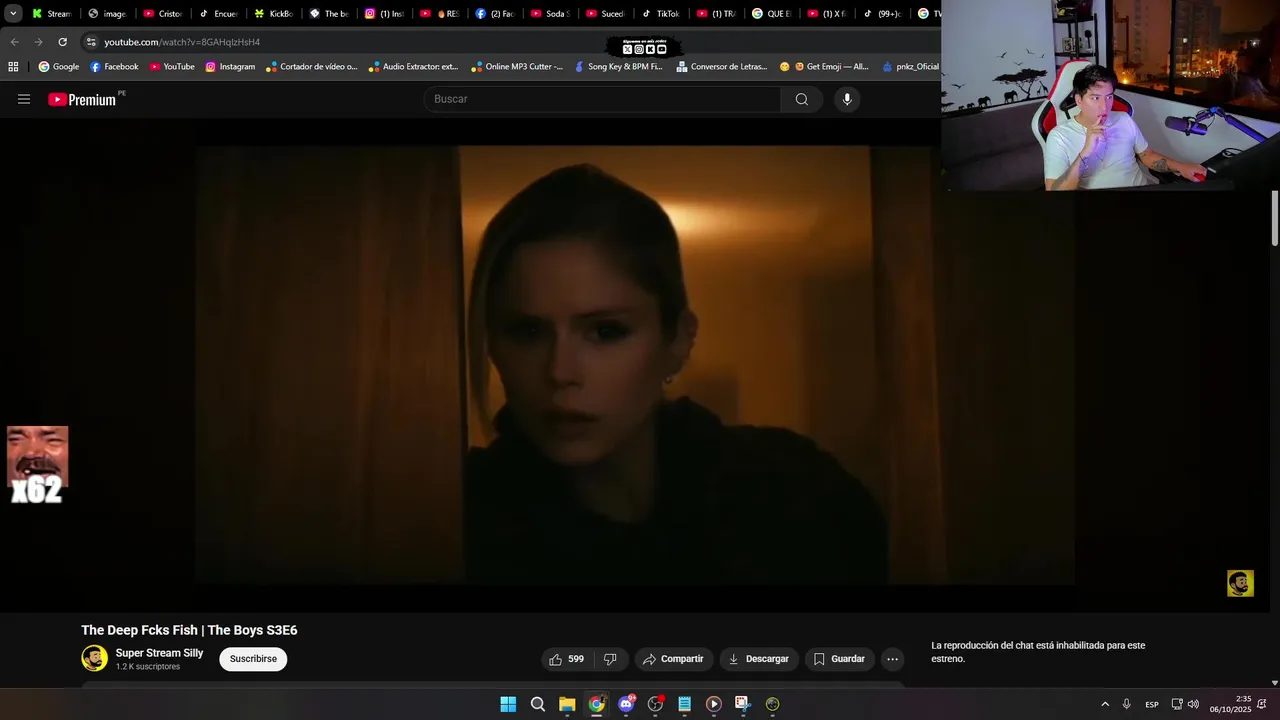The width and height of the screenshot is (1280, 720).
Task: Open the Audio Extractor bookmark
Action: tap(413, 67)
